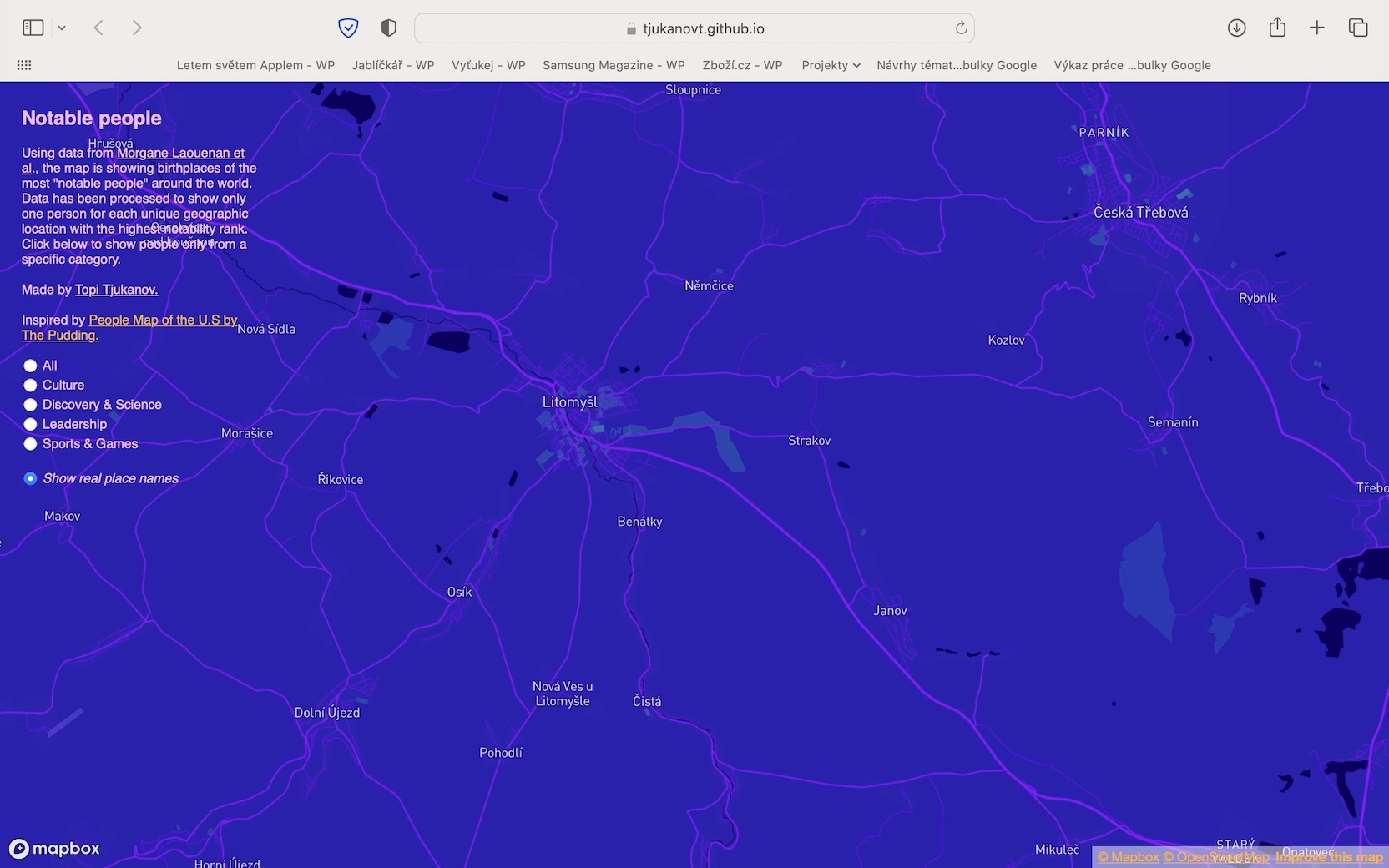Show the tab overview icon
The height and width of the screenshot is (868, 1389).
1358,28
